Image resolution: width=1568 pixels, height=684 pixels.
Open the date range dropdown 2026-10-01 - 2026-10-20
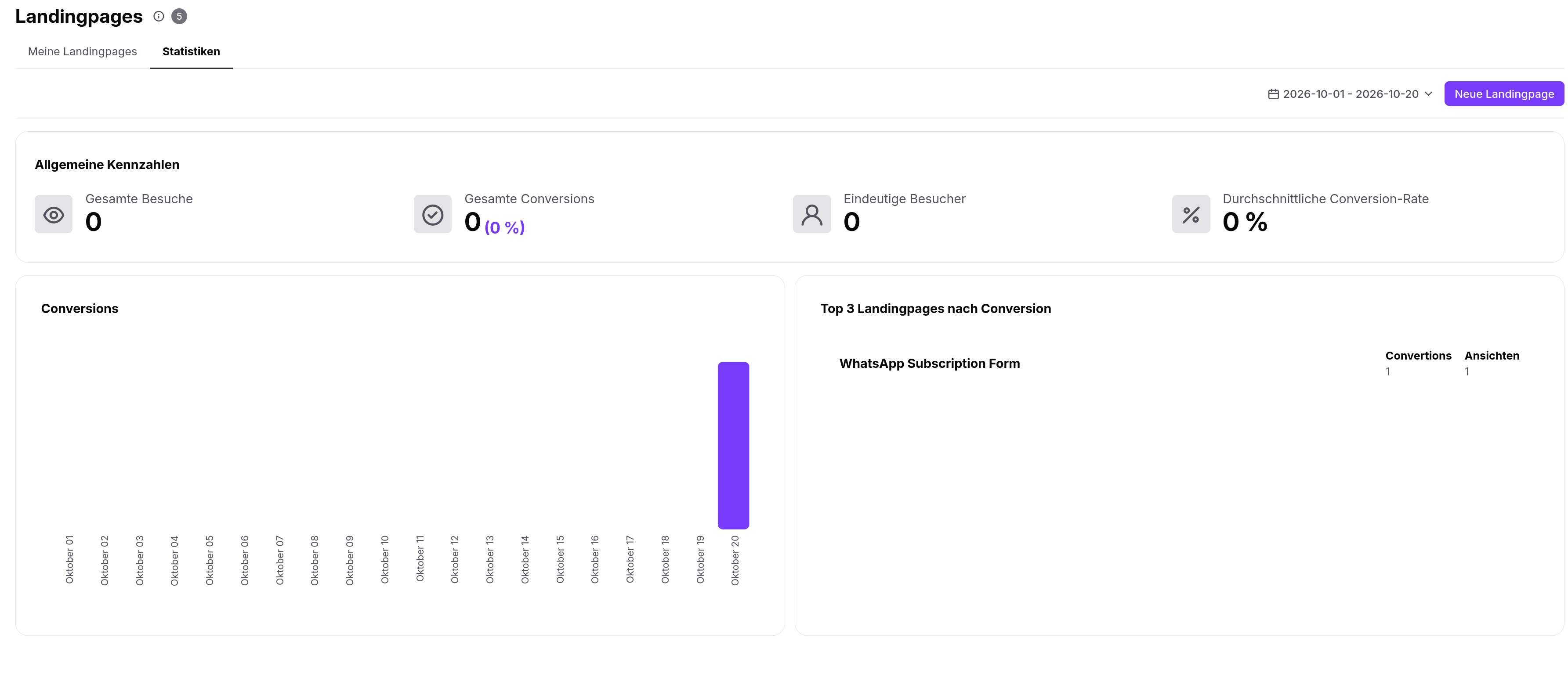tap(1350, 94)
